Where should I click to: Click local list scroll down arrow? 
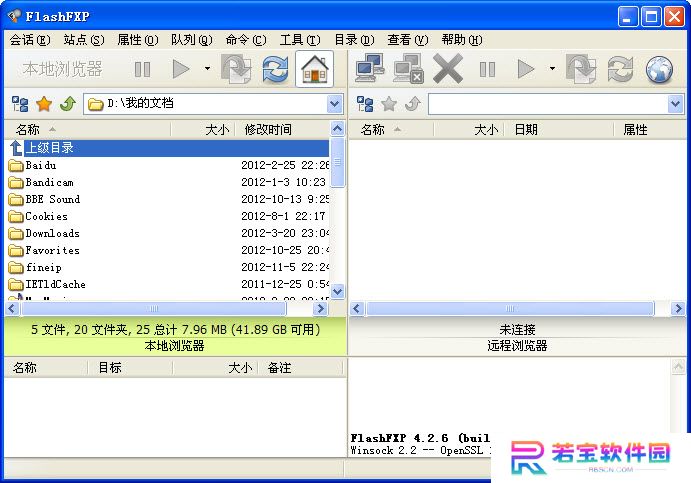click(337, 291)
